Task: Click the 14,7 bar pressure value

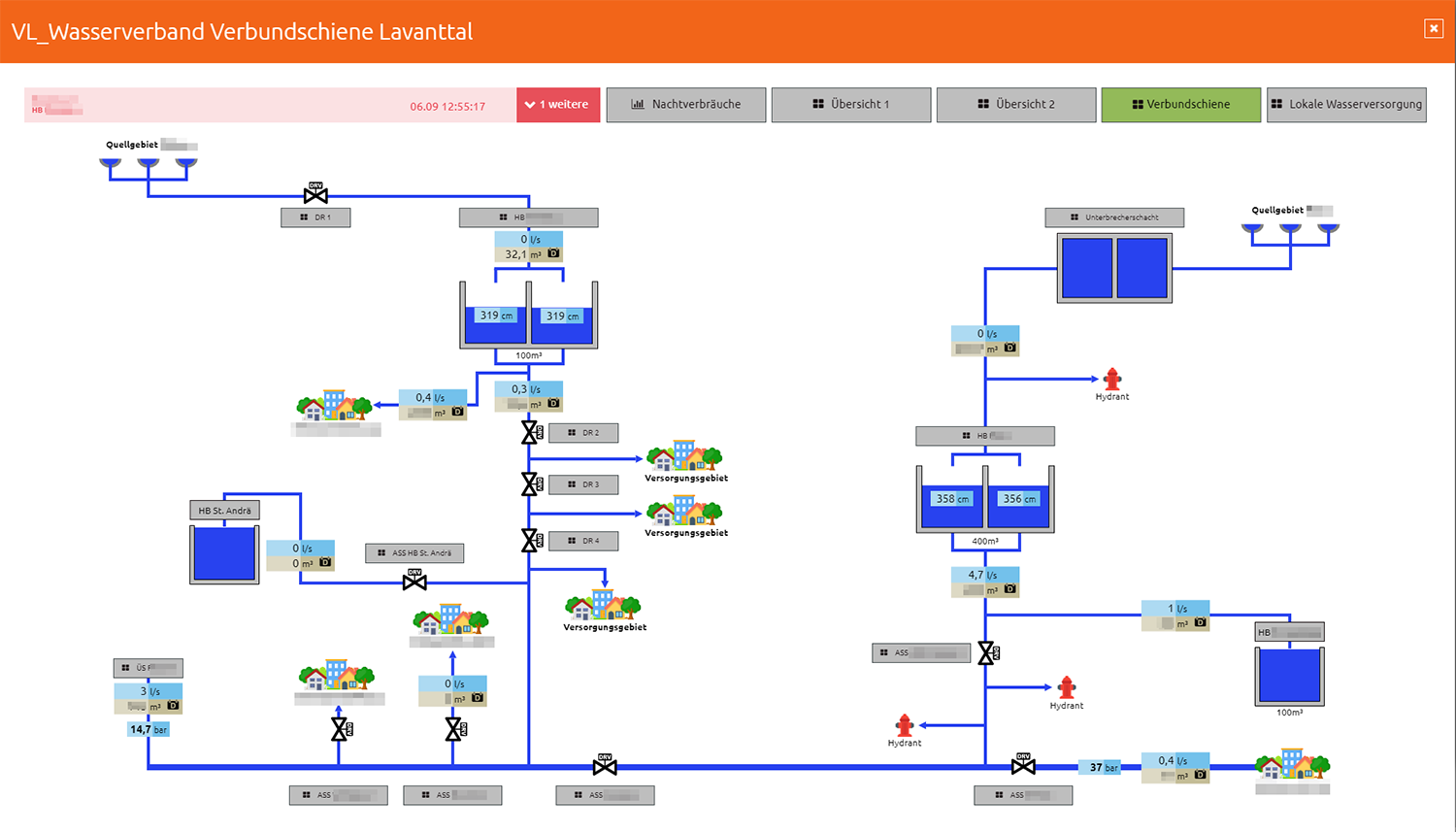Action: coord(149,729)
